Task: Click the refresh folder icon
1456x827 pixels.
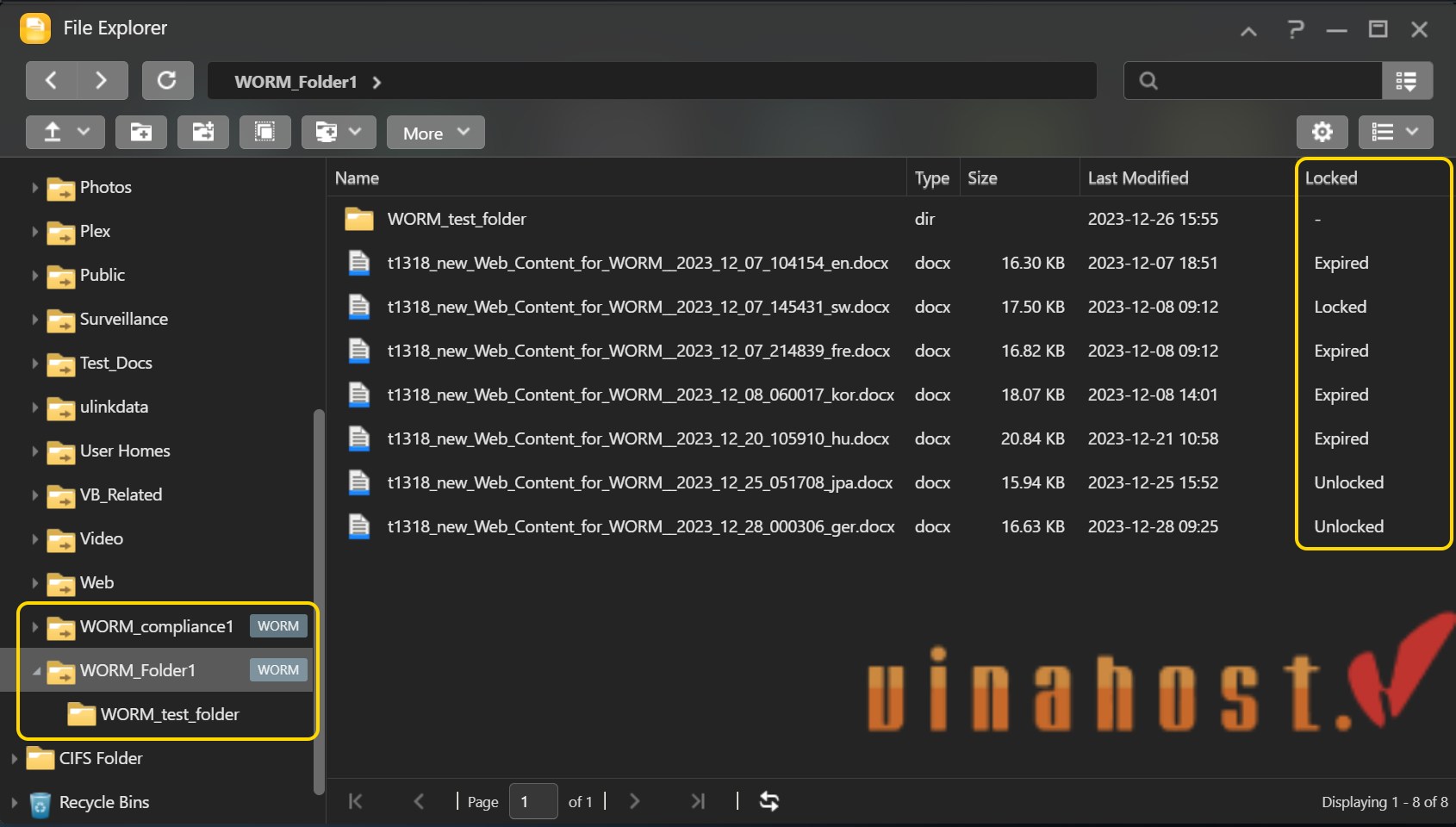Action: click(x=167, y=81)
